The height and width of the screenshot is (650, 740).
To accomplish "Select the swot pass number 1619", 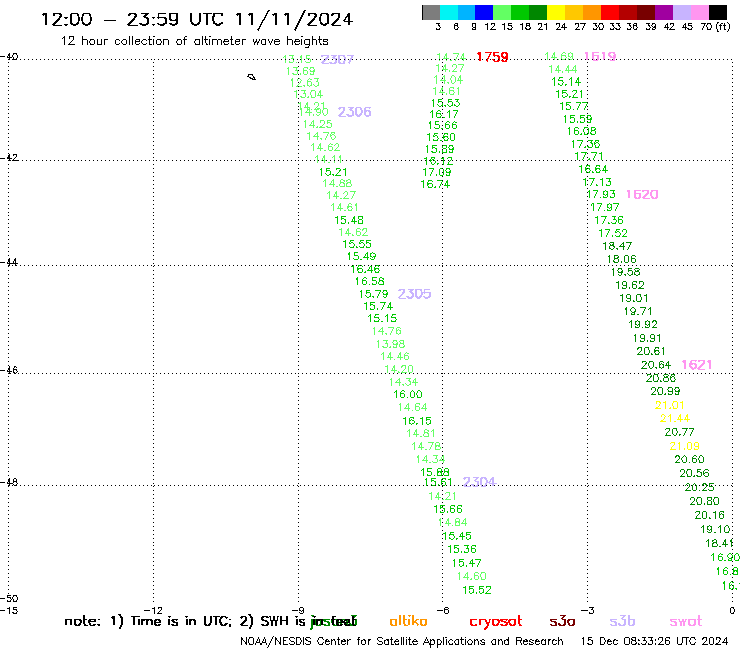I will 600,57.
